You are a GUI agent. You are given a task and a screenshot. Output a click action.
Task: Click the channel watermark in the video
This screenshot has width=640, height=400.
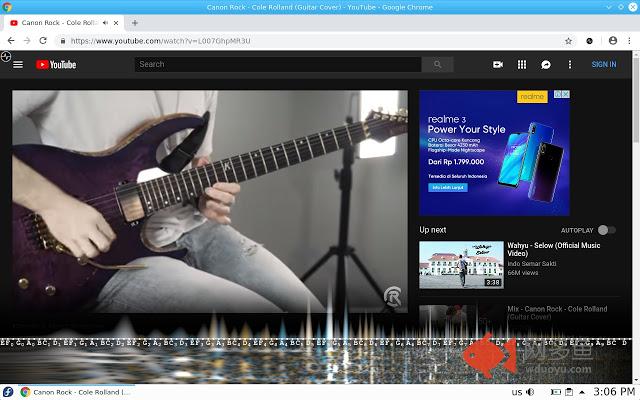pos(392,296)
